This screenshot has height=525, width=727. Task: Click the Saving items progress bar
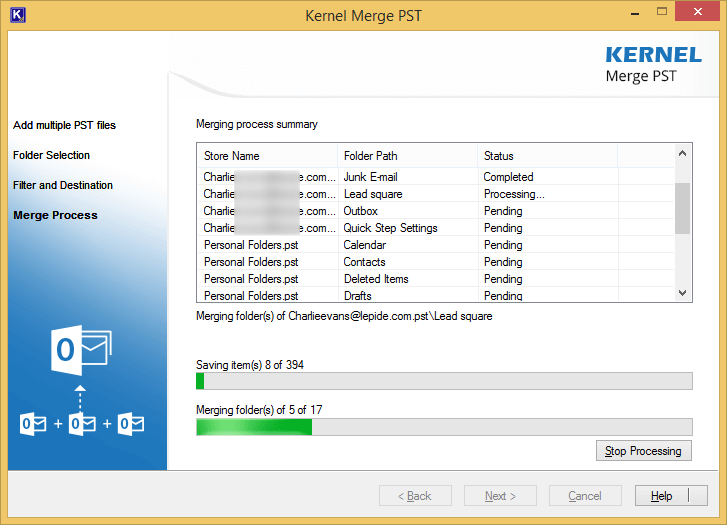point(444,381)
